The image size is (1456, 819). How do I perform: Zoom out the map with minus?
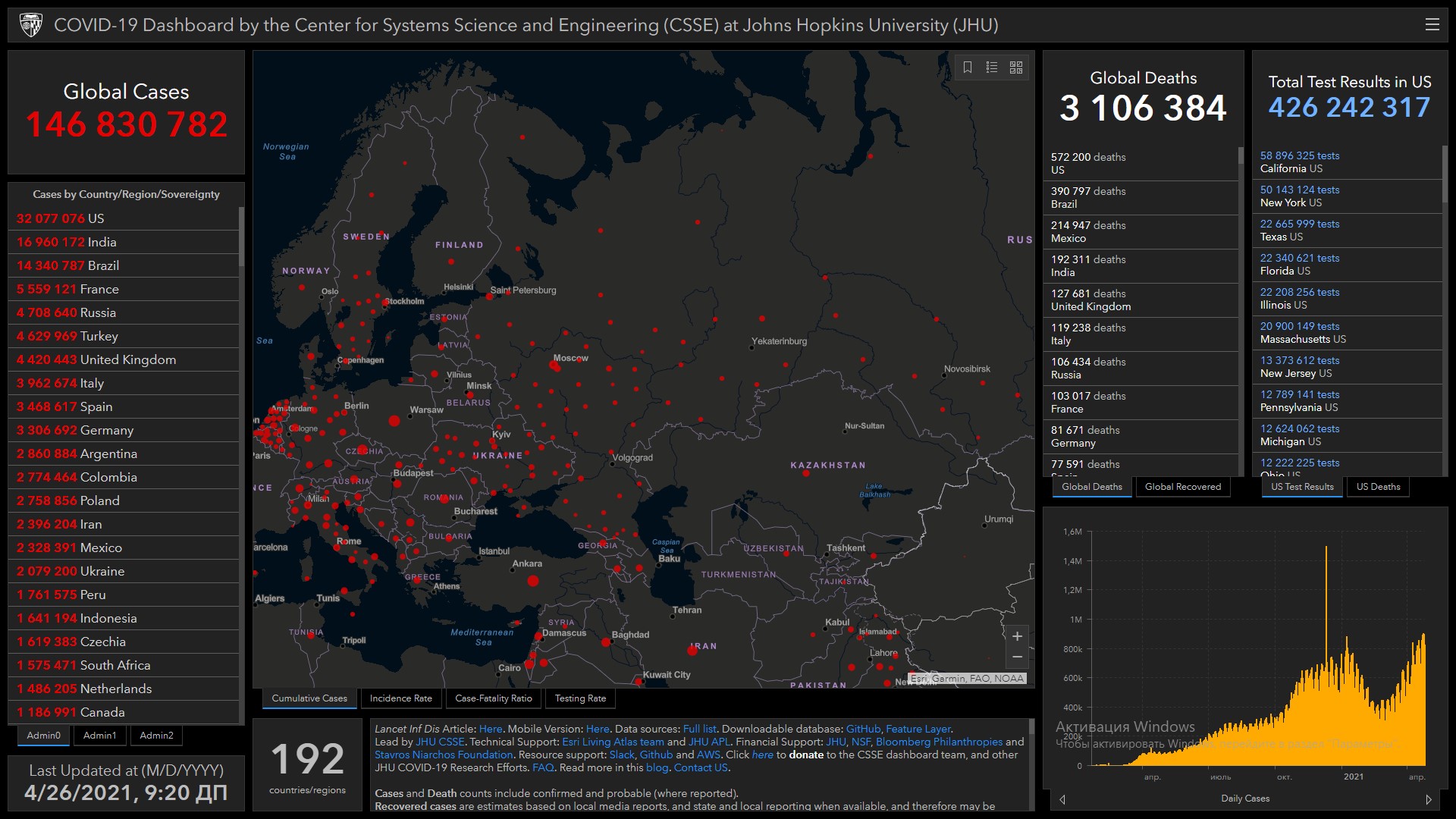tap(1017, 657)
